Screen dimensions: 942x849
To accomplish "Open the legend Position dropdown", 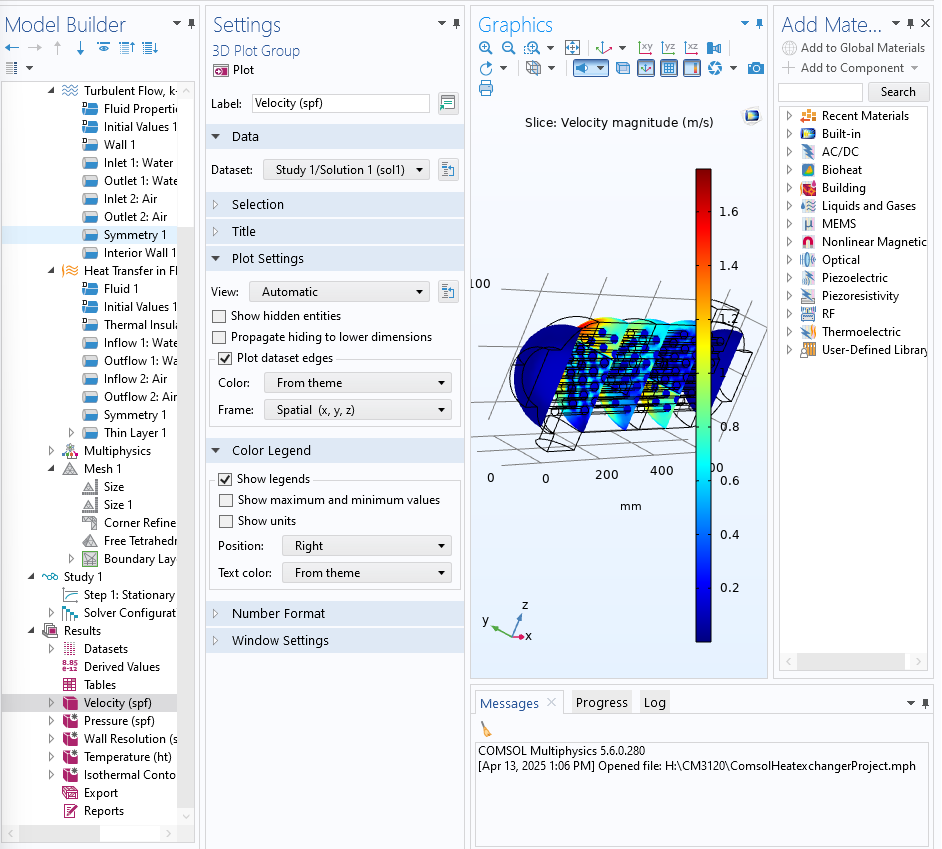I will coord(366,546).
